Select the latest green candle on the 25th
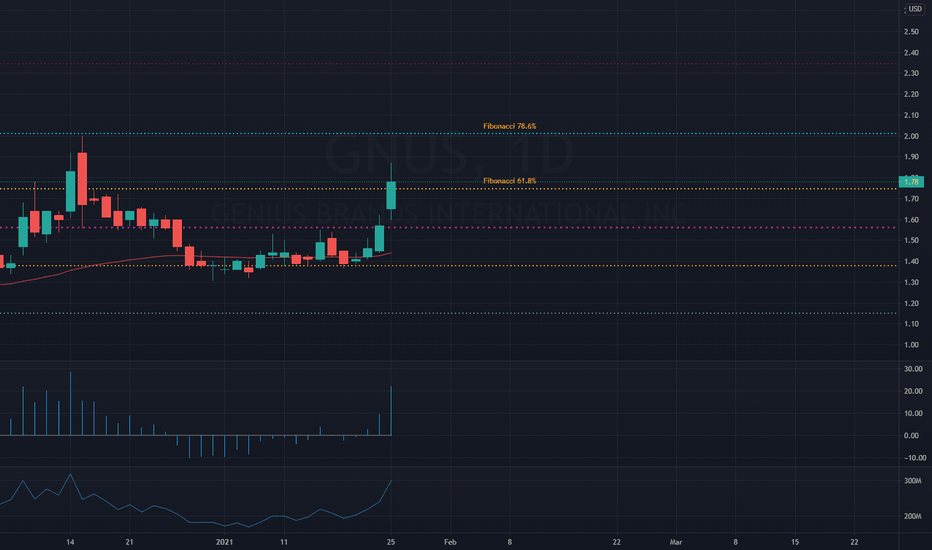Screen dimensions: 932x550 pyautogui.click(x=391, y=195)
